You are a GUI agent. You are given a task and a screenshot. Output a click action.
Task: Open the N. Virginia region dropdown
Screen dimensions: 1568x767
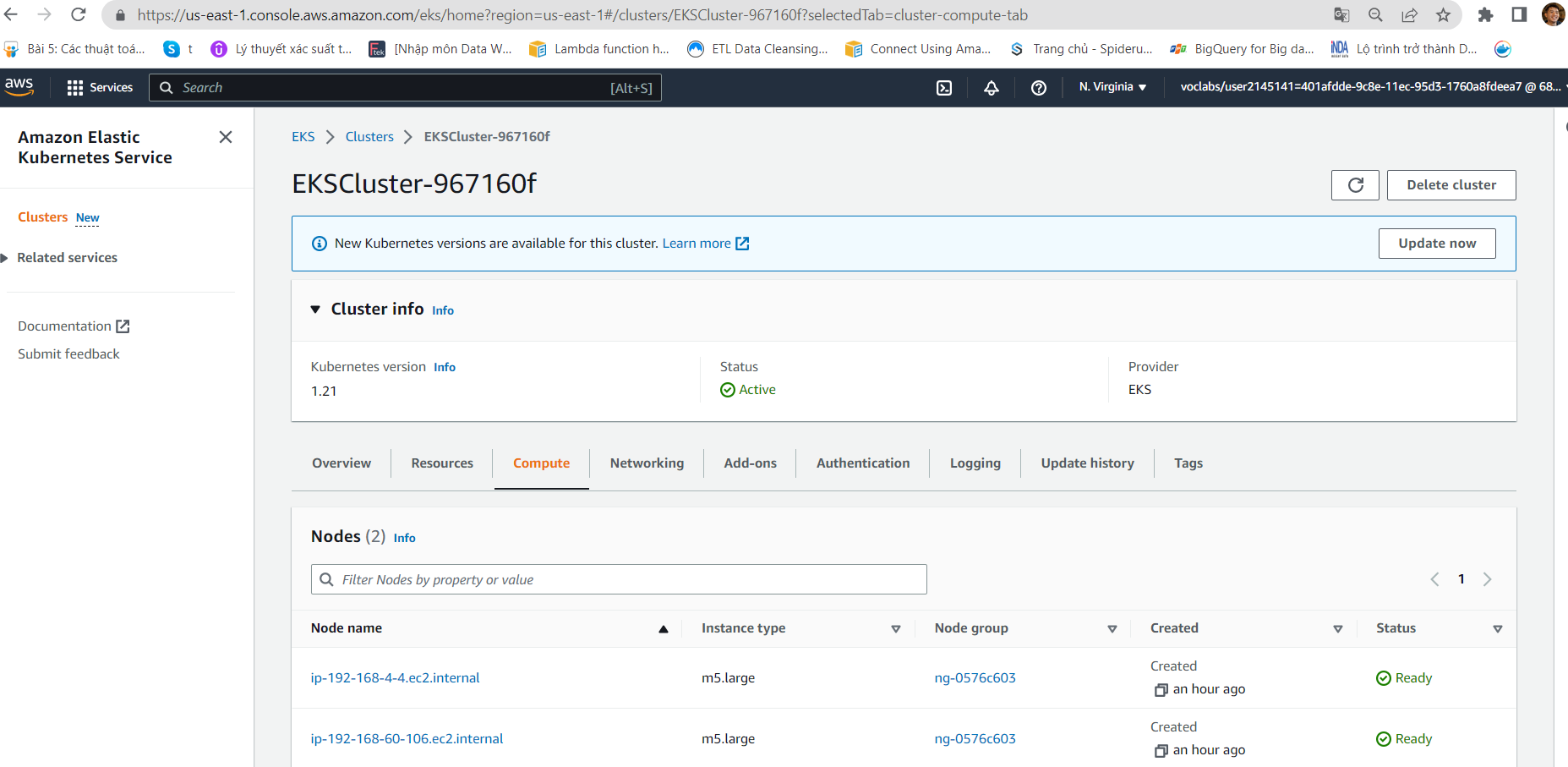click(1112, 87)
